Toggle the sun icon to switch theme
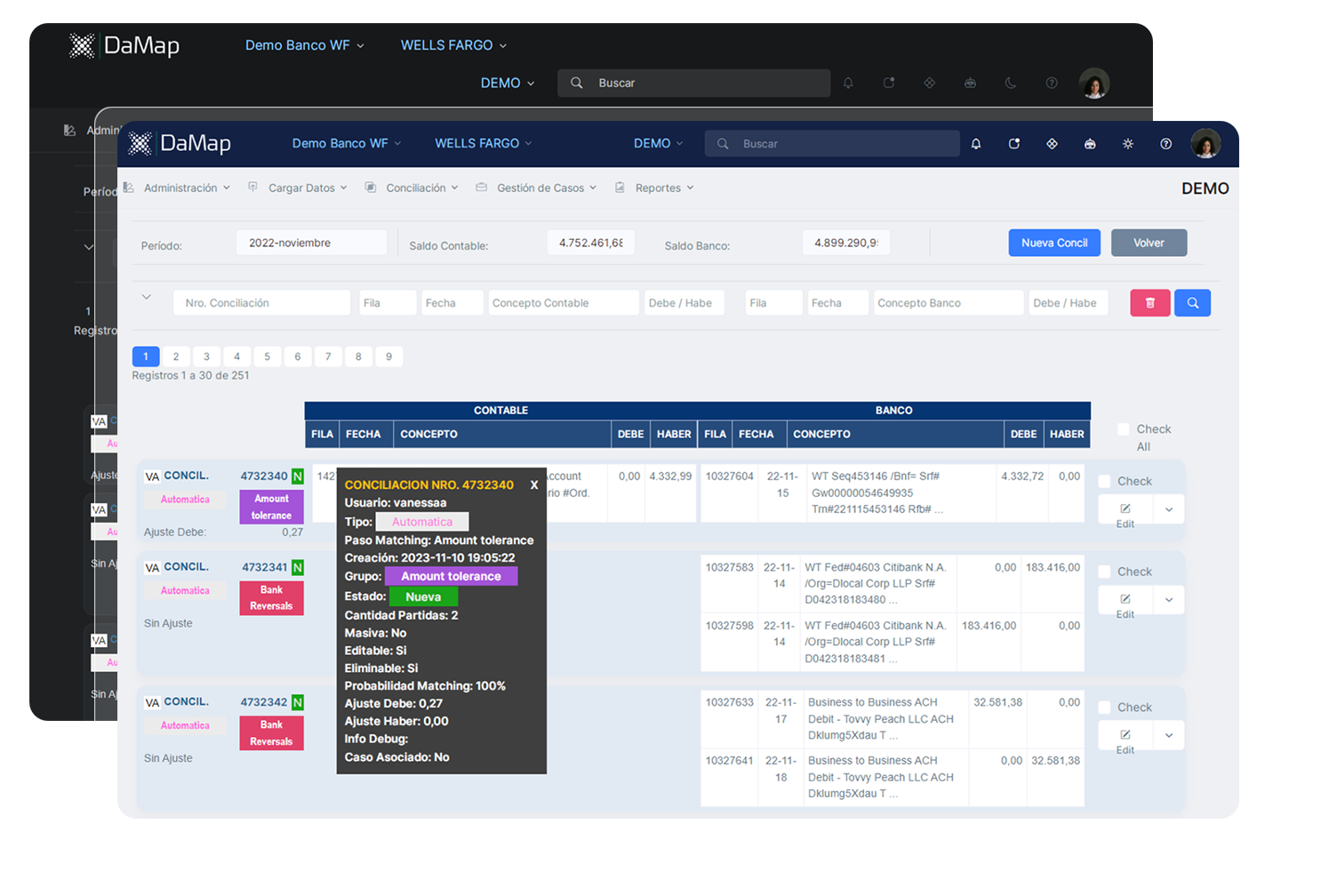The image size is (1321, 896). click(x=1128, y=143)
